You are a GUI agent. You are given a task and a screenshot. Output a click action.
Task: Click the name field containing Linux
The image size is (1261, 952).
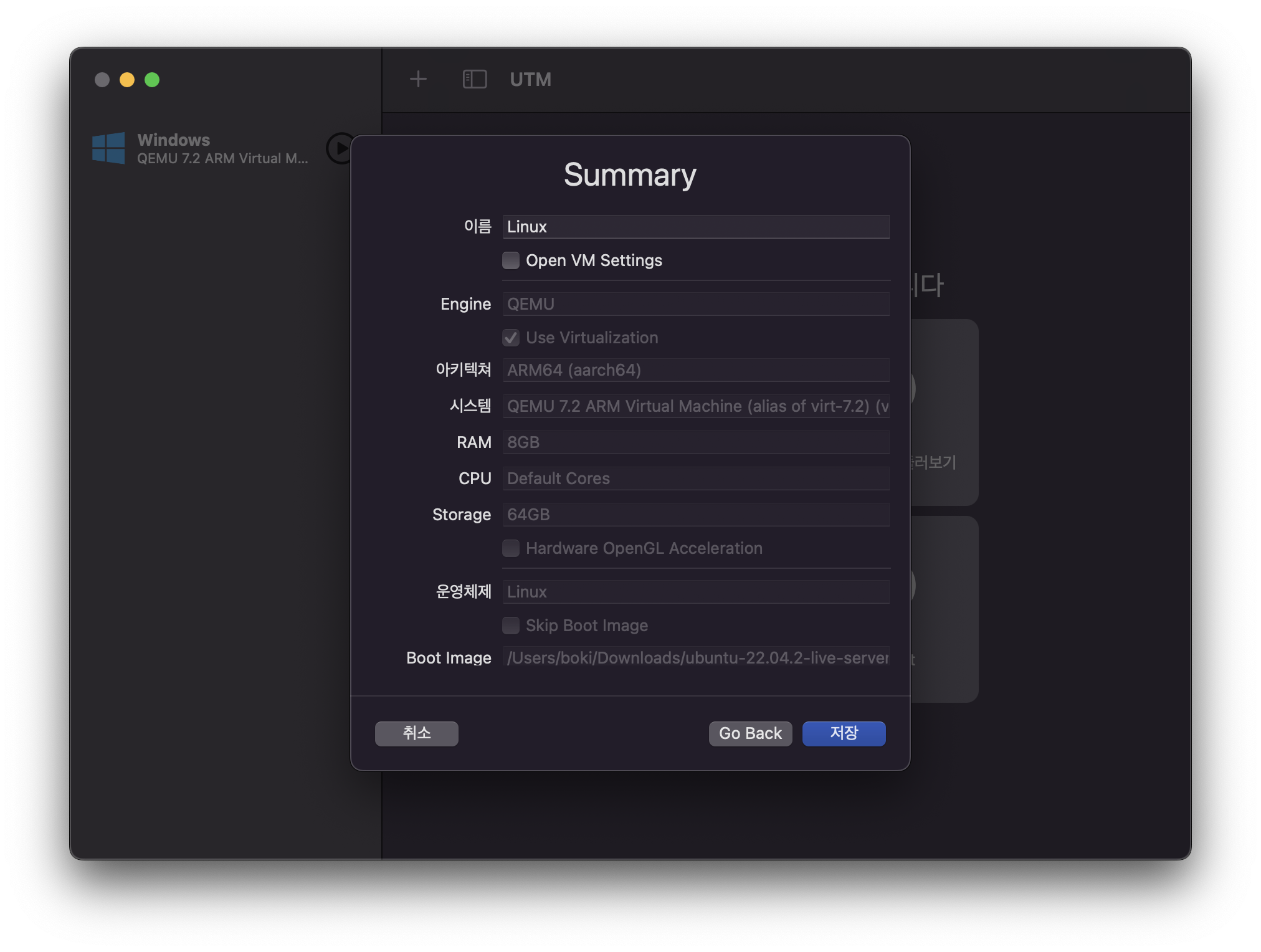(x=695, y=227)
